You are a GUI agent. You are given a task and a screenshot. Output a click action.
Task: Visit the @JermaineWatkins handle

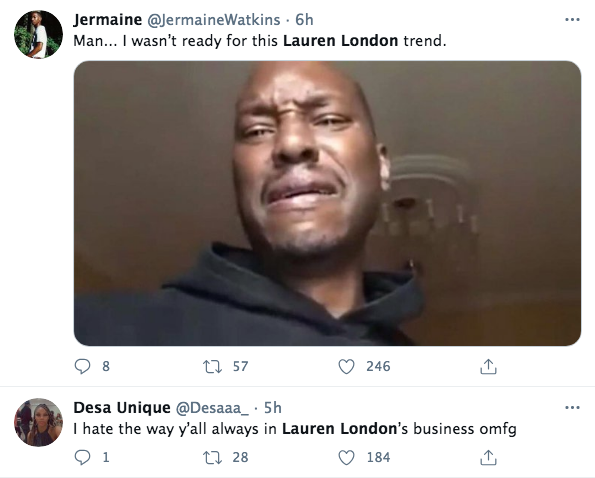click(214, 20)
